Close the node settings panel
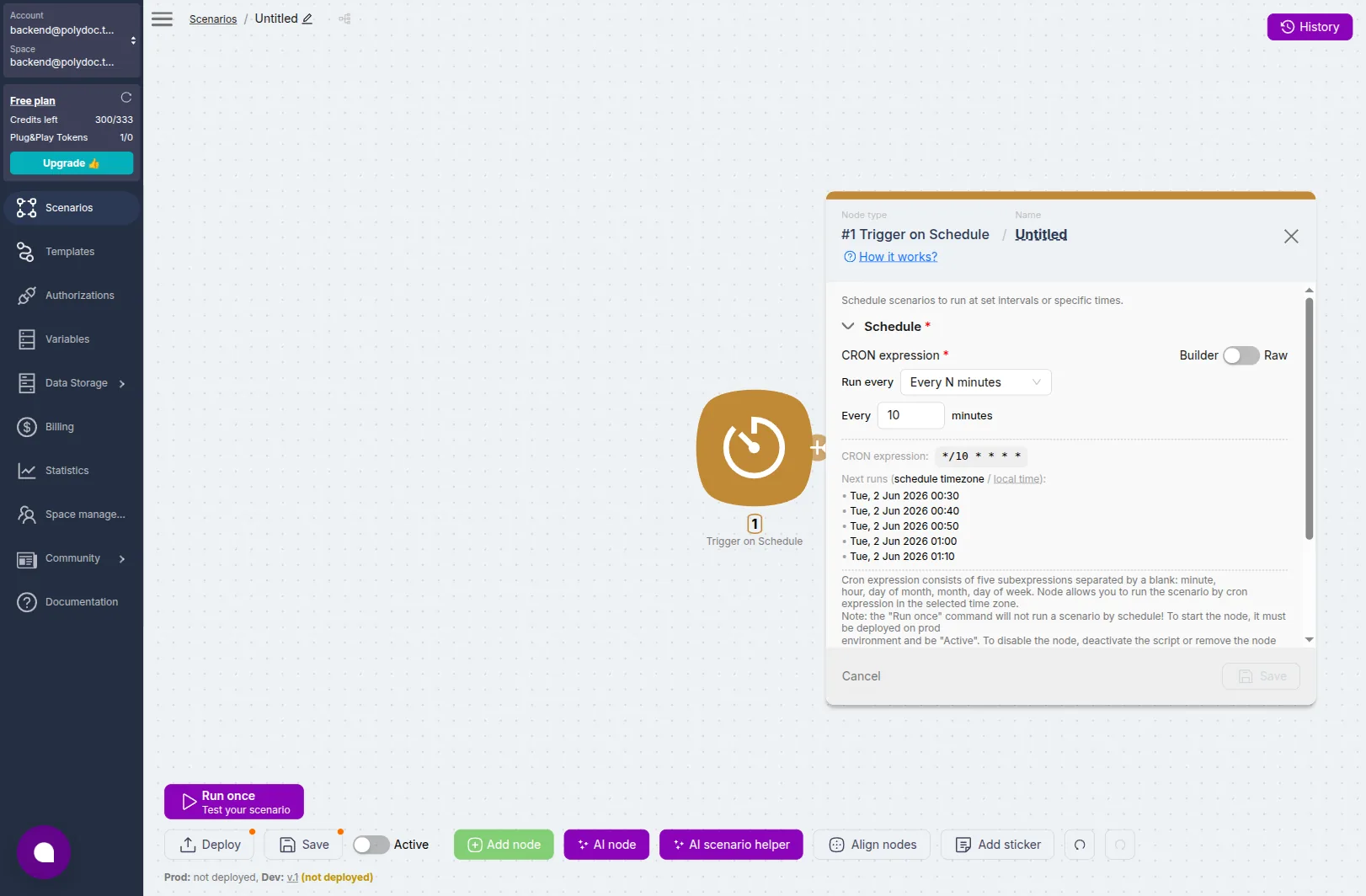The height and width of the screenshot is (896, 1366). 1291,237
